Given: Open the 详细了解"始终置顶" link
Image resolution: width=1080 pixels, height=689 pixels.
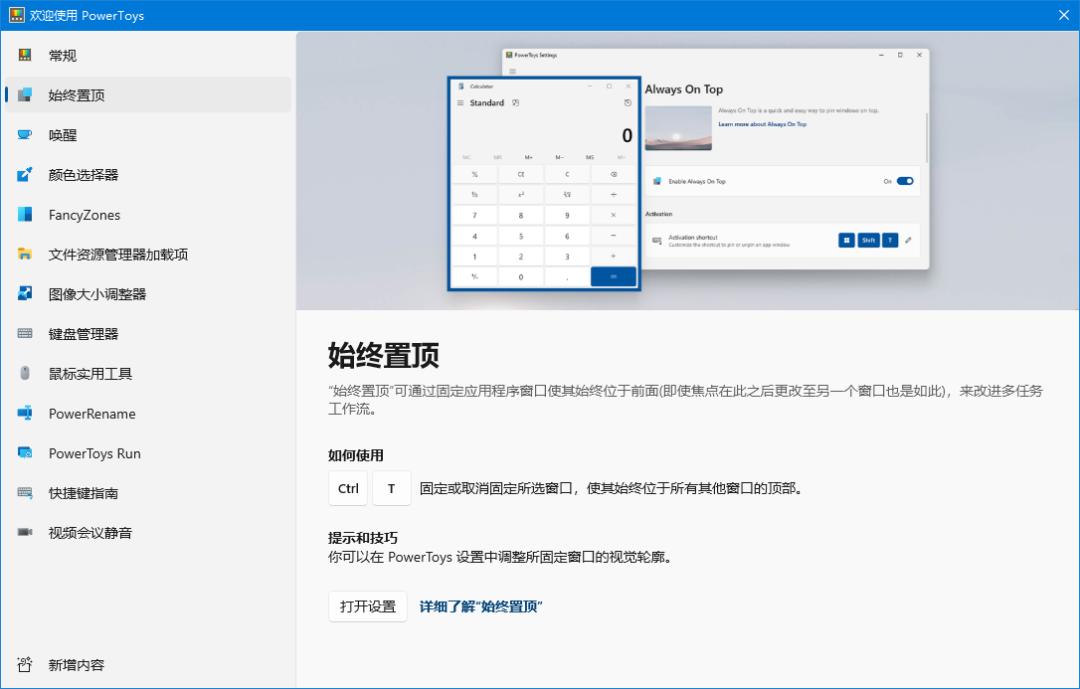Looking at the screenshot, I should point(483,606).
